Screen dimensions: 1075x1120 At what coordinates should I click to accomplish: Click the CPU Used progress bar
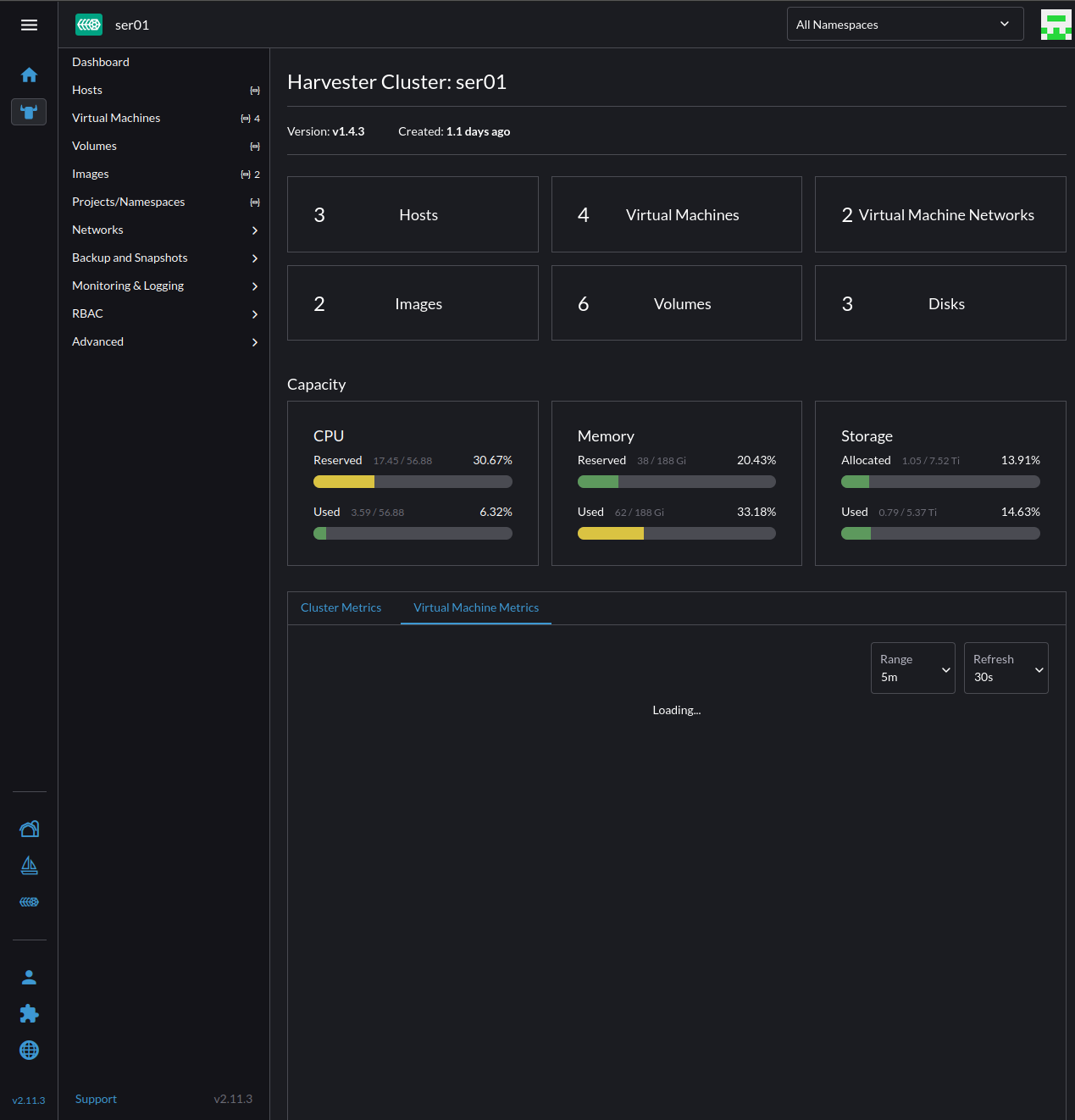[413, 534]
